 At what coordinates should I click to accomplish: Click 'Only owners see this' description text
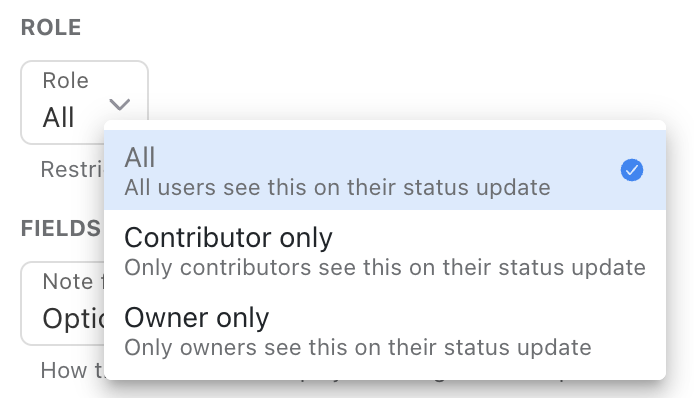(x=358, y=348)
